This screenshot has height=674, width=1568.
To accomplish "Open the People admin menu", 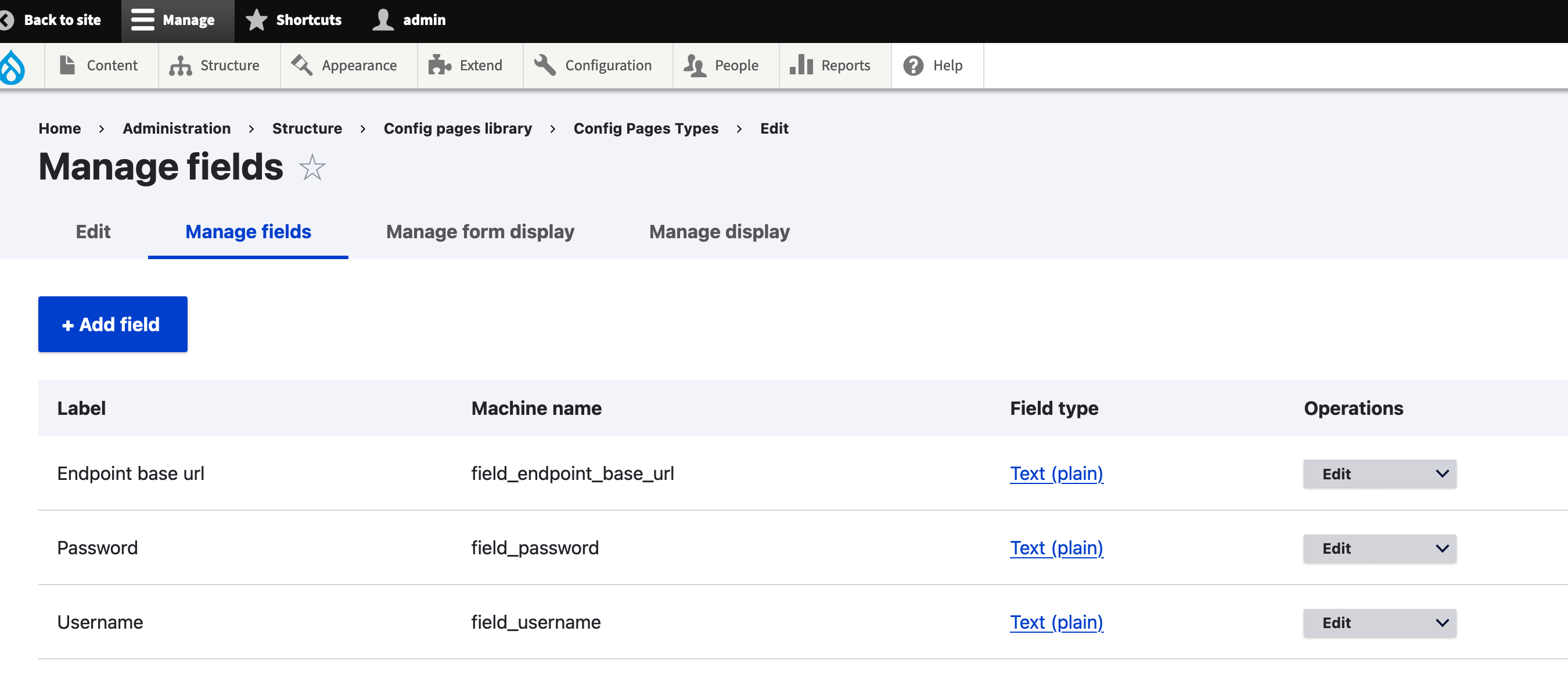I will (x=726, y=66).
